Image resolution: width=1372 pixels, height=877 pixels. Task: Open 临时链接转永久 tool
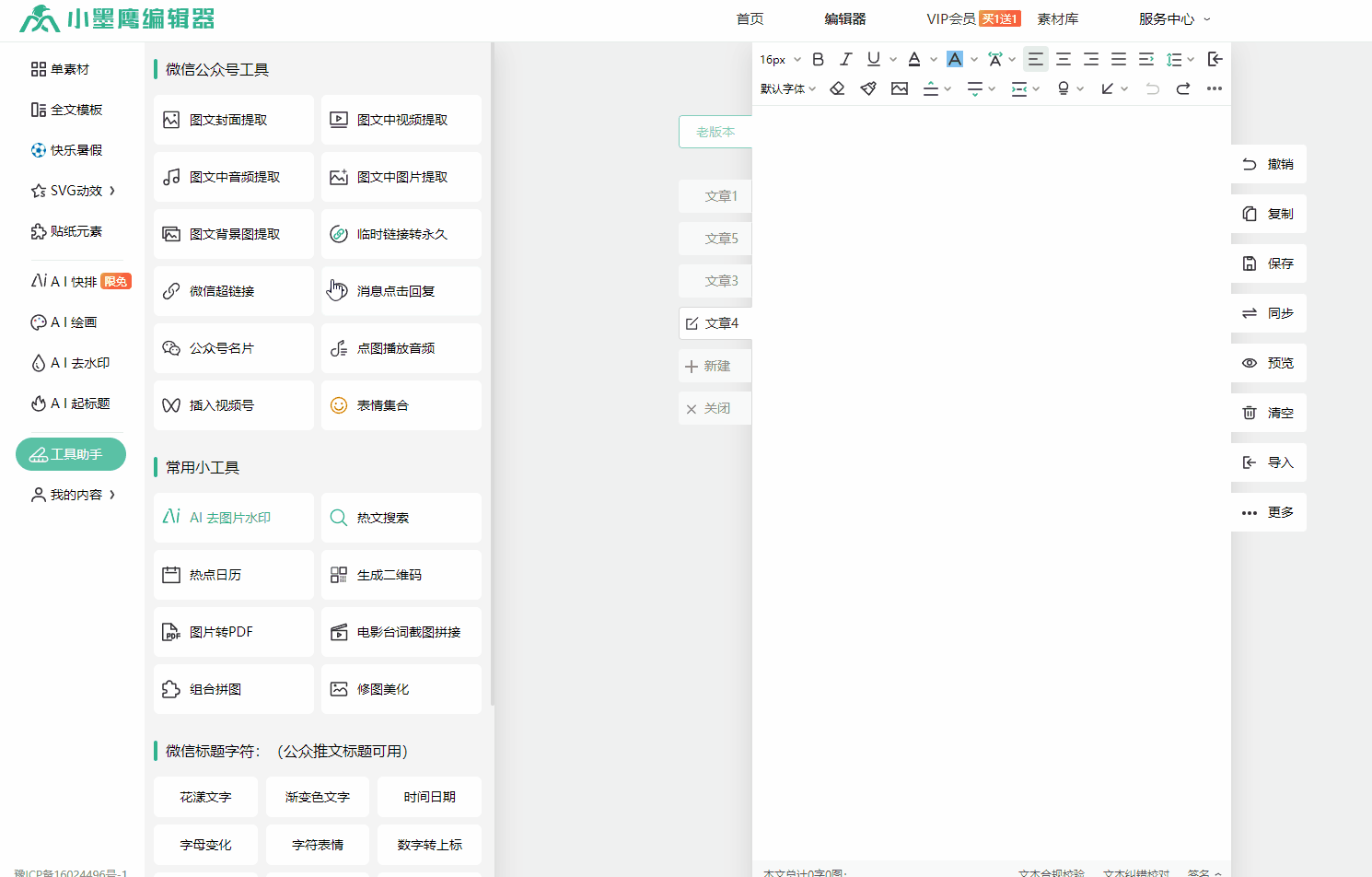[x=401, y=234]
